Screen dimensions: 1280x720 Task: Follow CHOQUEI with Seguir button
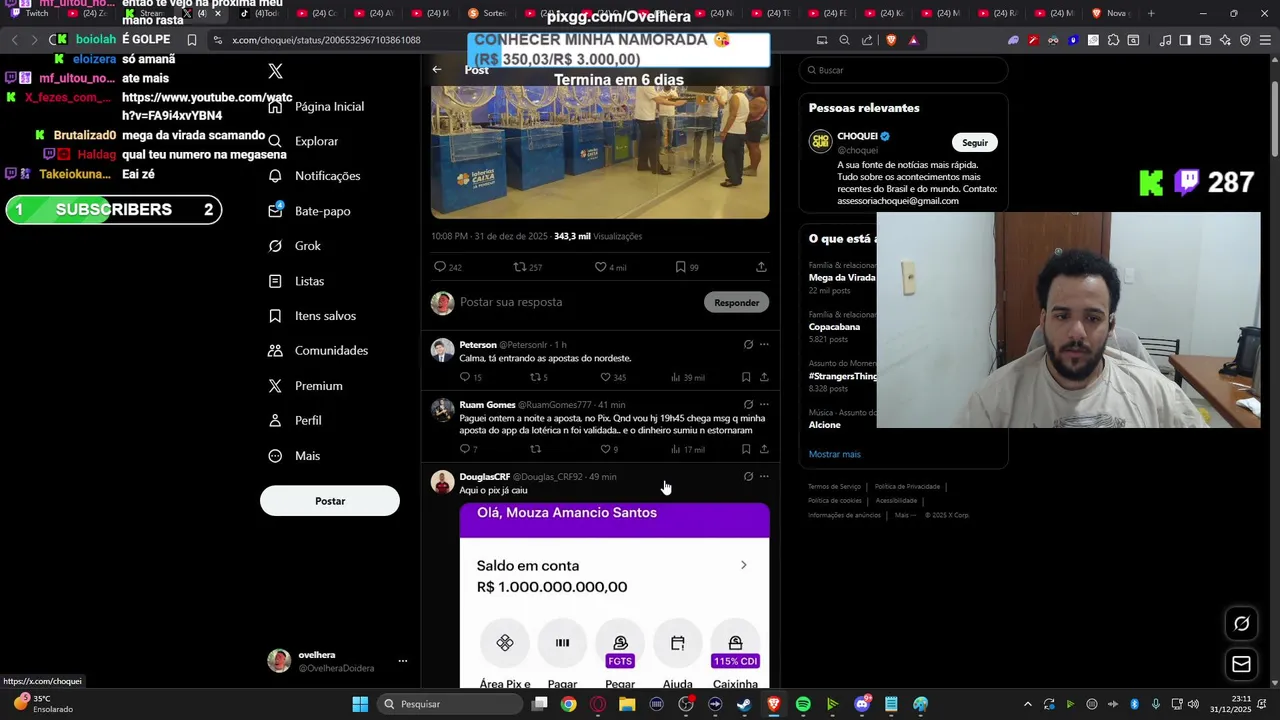coord(975,142)
